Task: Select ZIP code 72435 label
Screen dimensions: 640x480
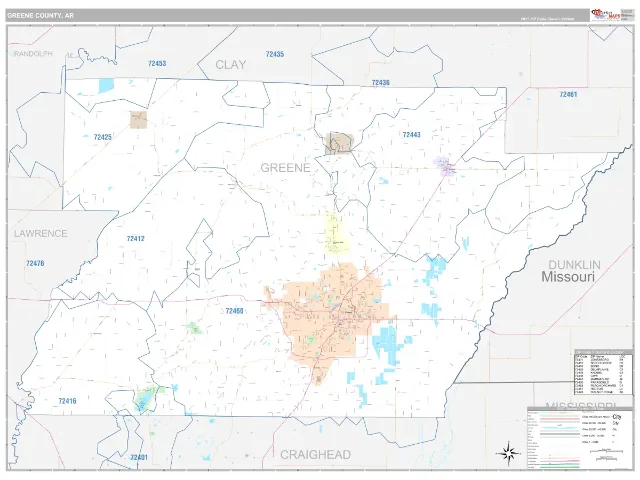Action: 275,54
